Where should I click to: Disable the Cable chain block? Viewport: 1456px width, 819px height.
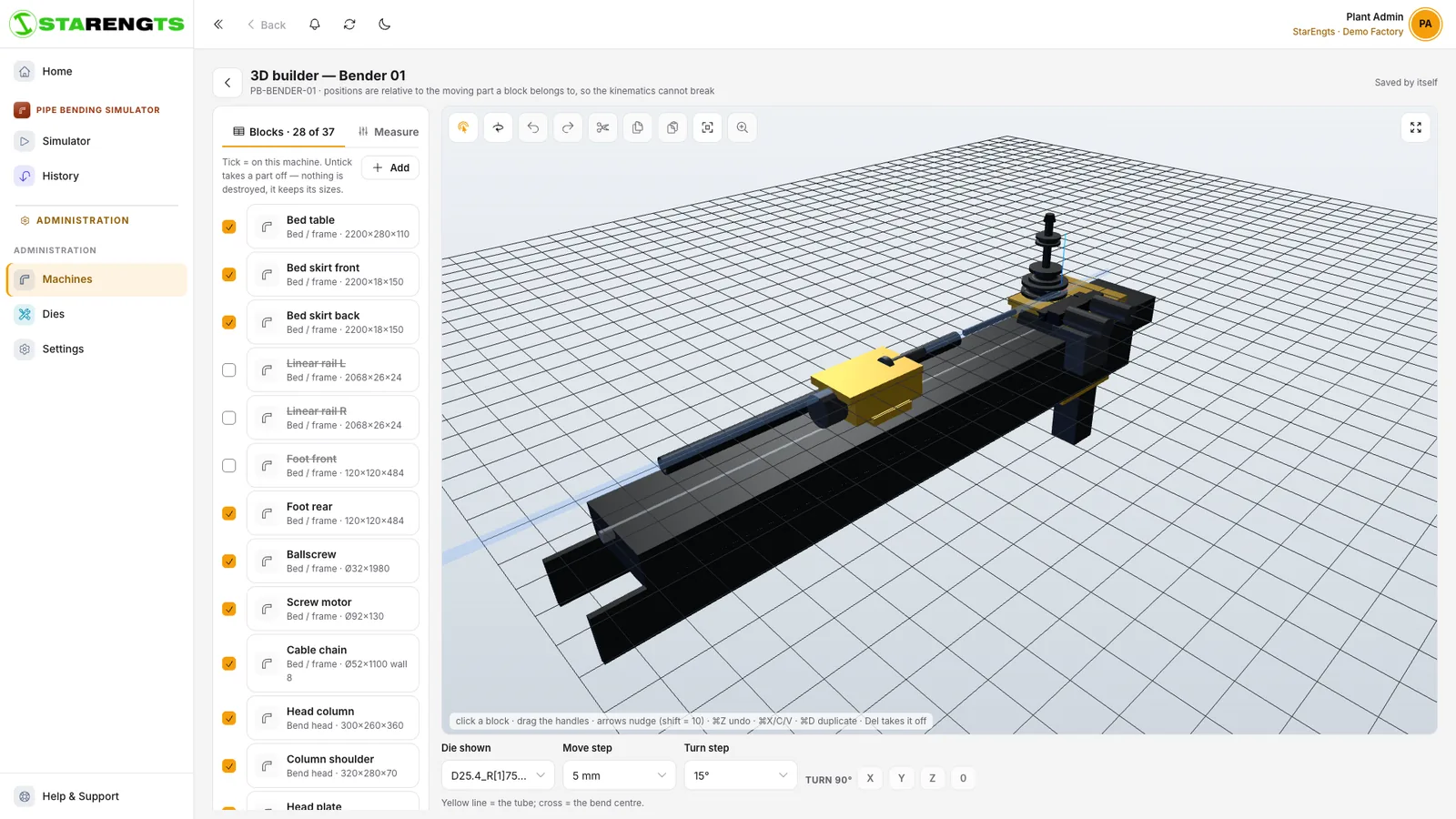tap(229, 663)
